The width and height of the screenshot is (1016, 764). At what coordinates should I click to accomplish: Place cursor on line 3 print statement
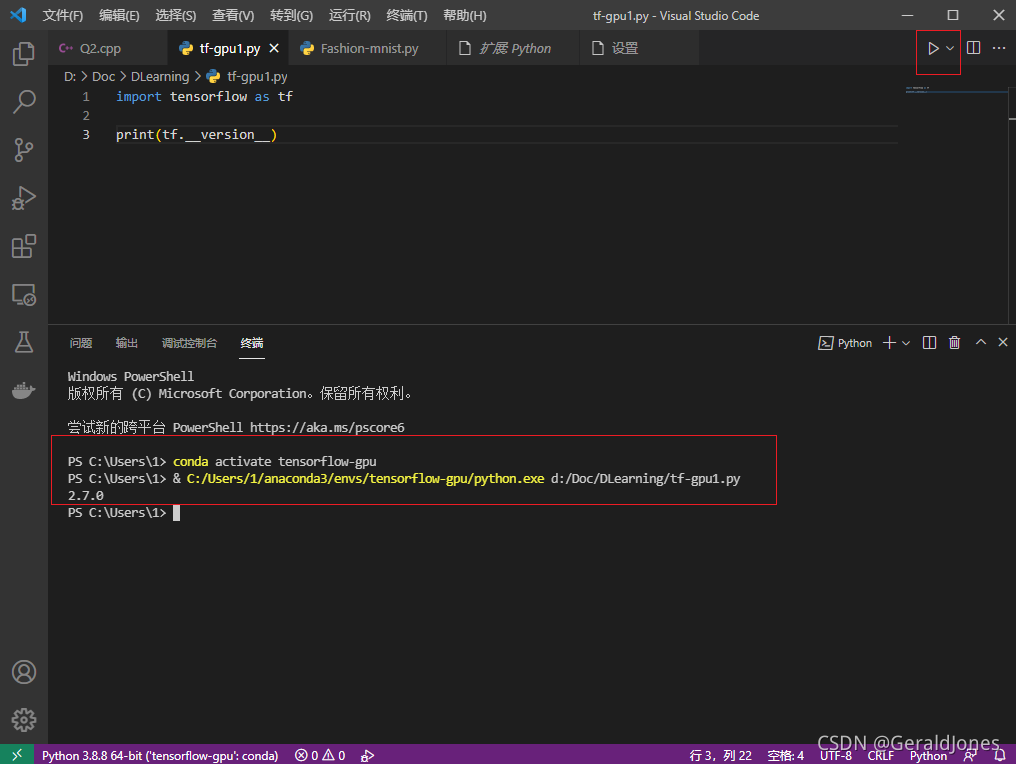click(x=196, y=135)
